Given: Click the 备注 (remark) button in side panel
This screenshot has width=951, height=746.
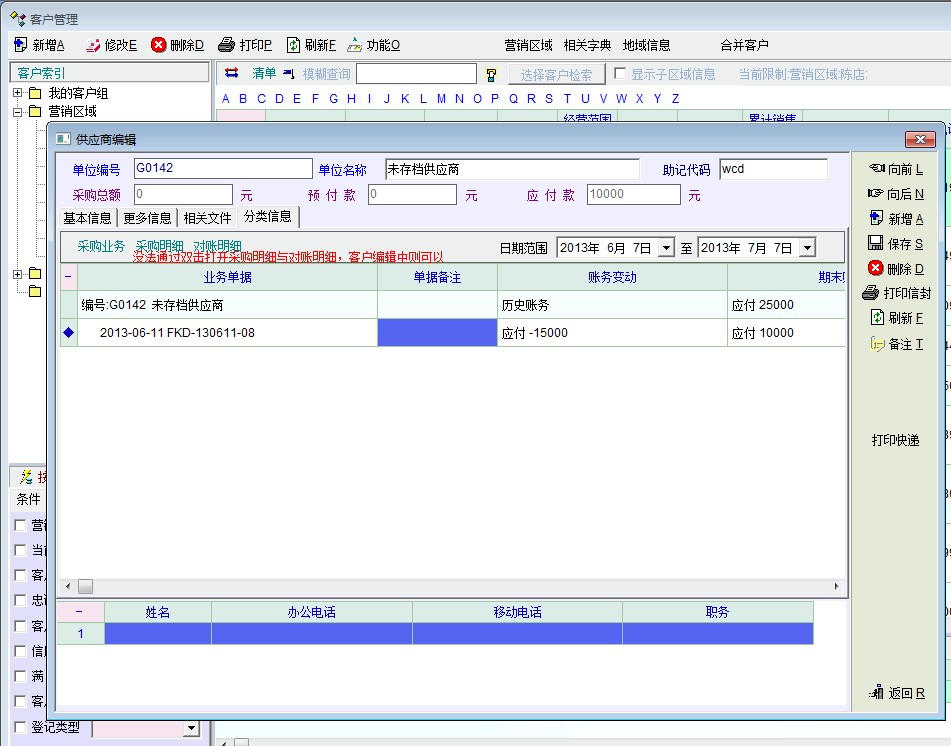Looking at the screenshot, I should coord(896,344).
